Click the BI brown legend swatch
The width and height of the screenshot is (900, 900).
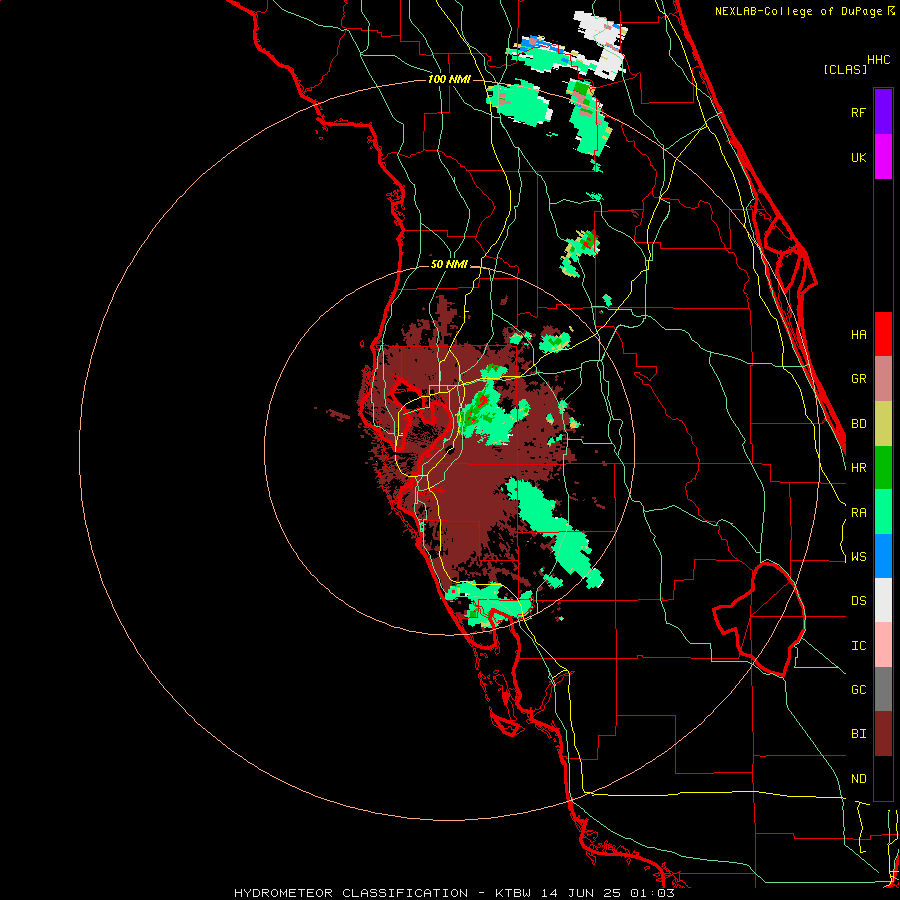(x=883, y=734)
